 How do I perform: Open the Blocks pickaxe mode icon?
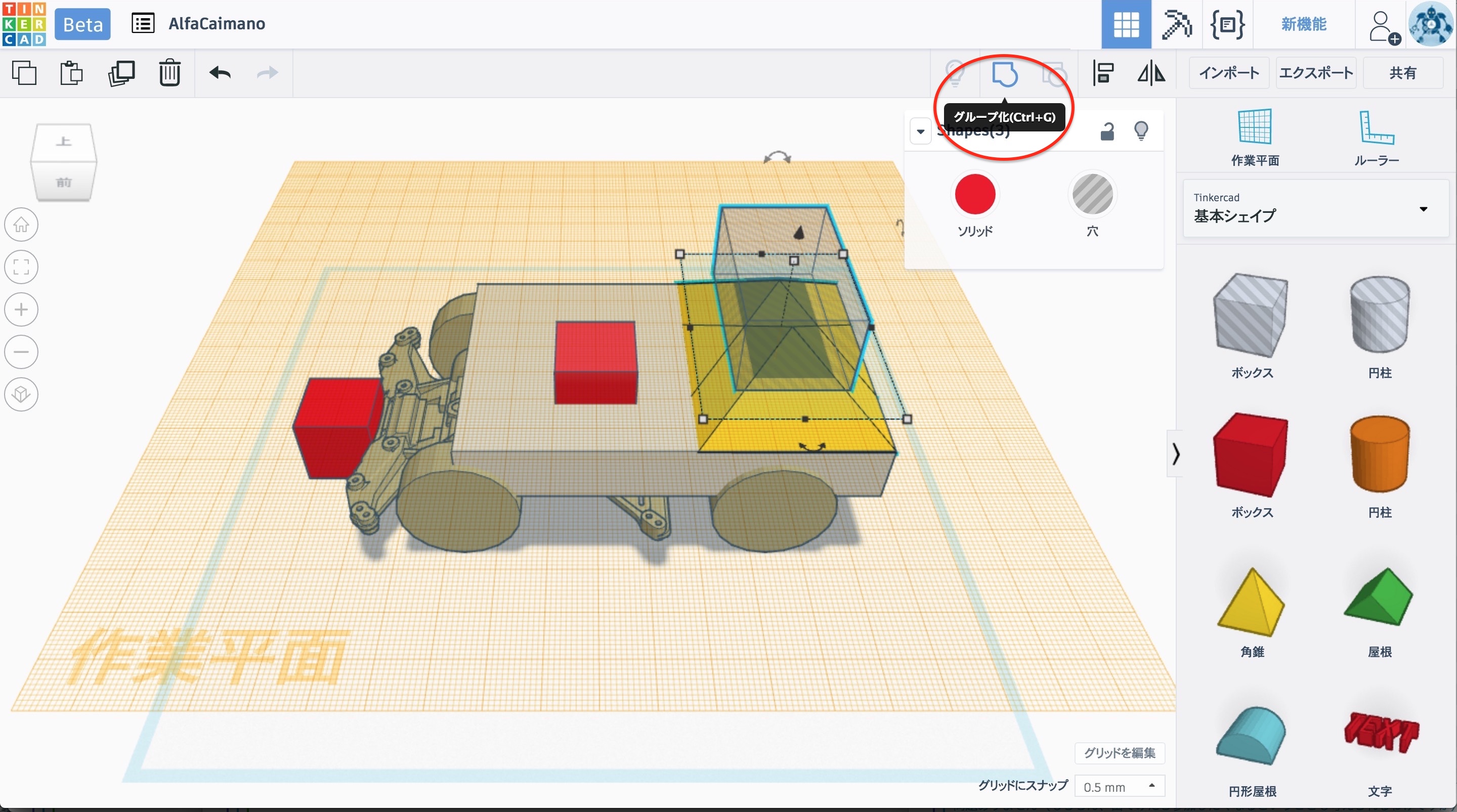(1176, 24)
